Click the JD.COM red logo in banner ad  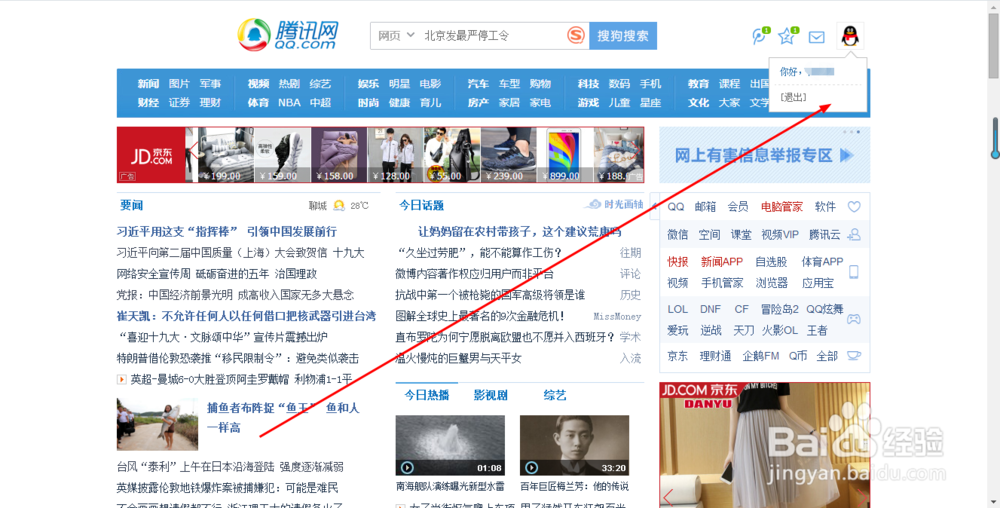coord(151,155)
